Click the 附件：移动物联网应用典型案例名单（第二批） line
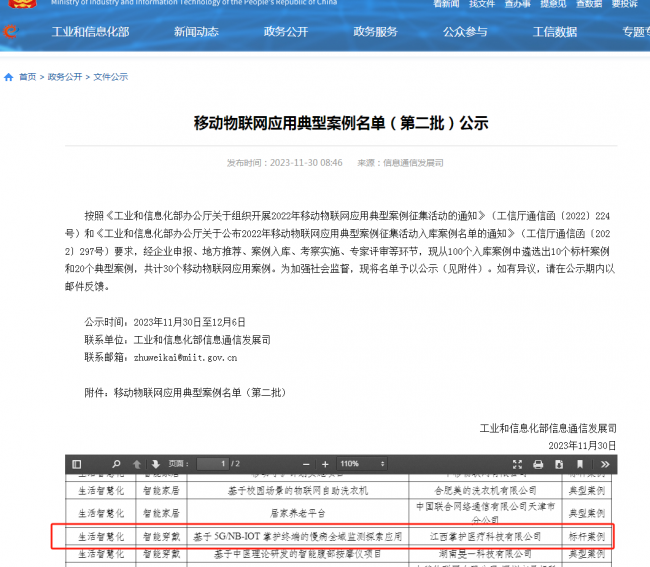 tap(185, 393)
